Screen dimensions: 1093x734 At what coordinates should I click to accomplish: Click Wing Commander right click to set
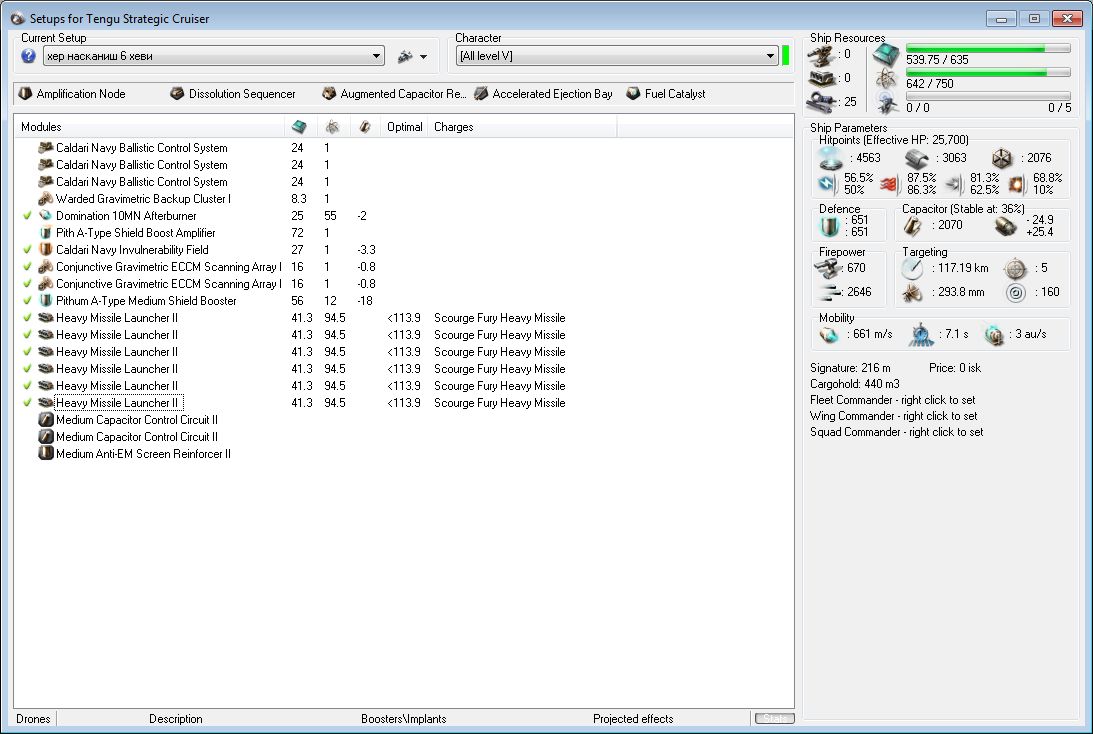tap(893, 416)
